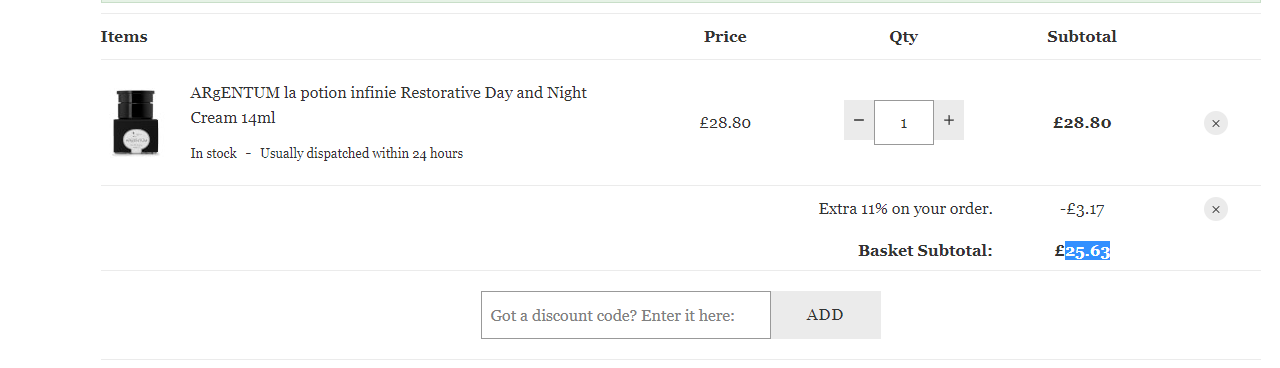
Task: Remove the ARgENTUM cream from basket
Action: 1215,123
